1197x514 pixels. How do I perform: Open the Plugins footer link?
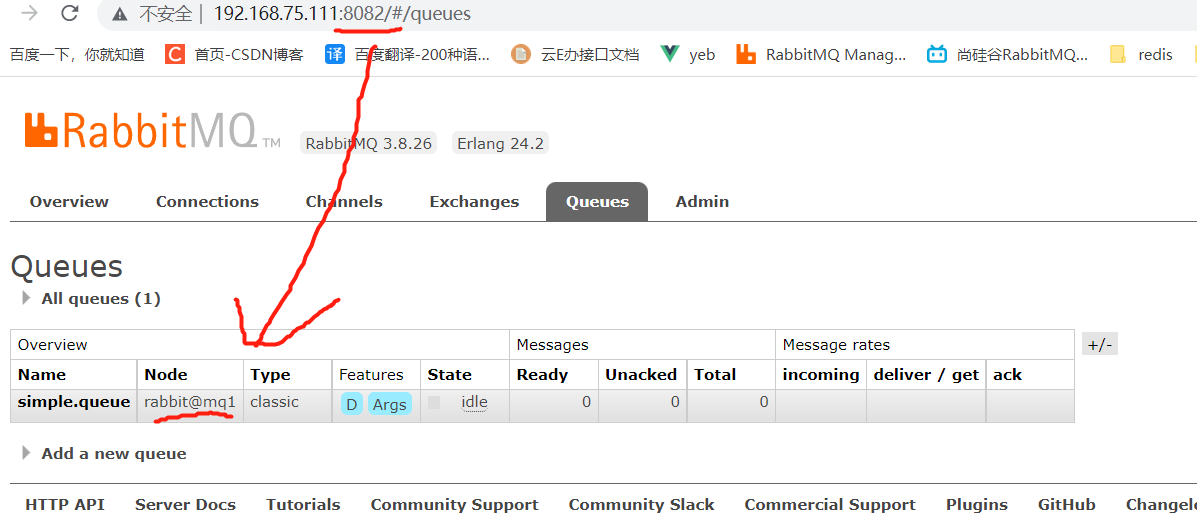[x=976, y=505]
